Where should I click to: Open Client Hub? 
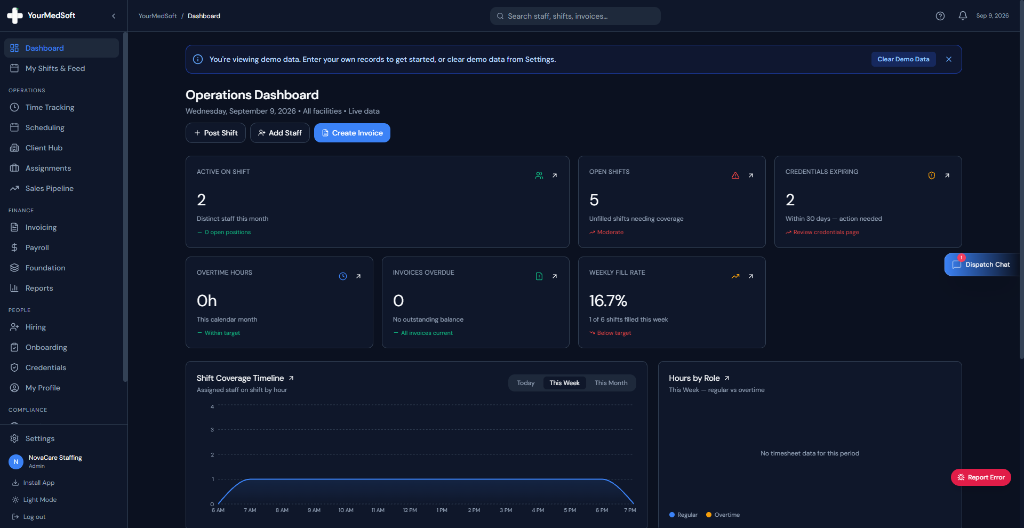click(61, 148)
